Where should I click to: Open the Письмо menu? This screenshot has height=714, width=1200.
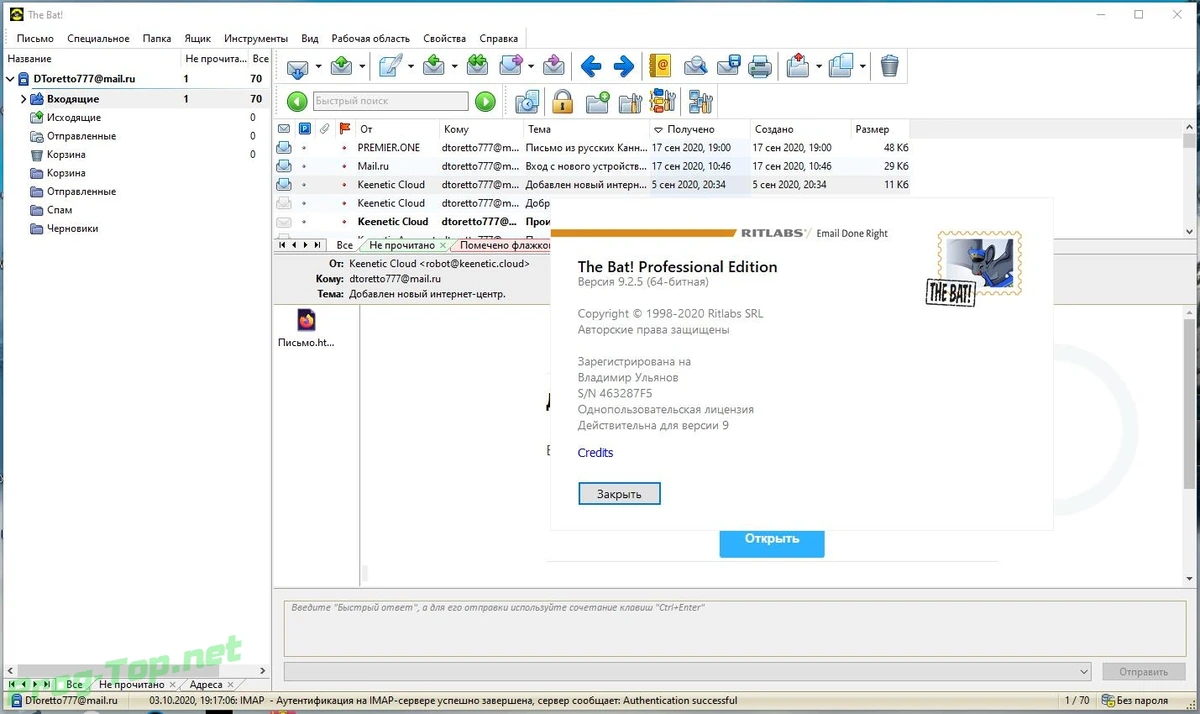click(x=35, y=38)
